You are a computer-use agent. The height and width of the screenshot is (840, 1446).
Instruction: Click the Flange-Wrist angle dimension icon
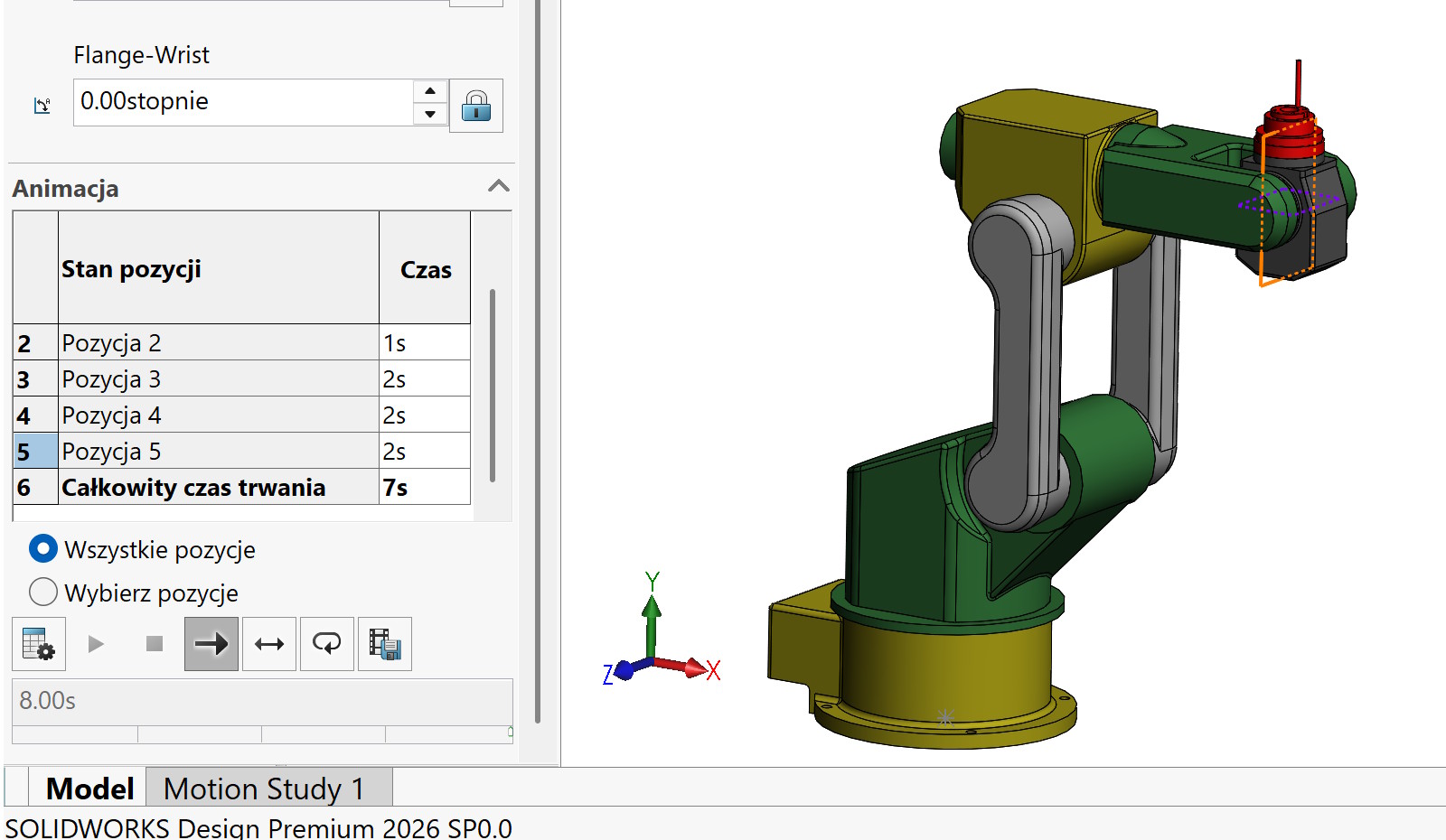click(42, 106)
